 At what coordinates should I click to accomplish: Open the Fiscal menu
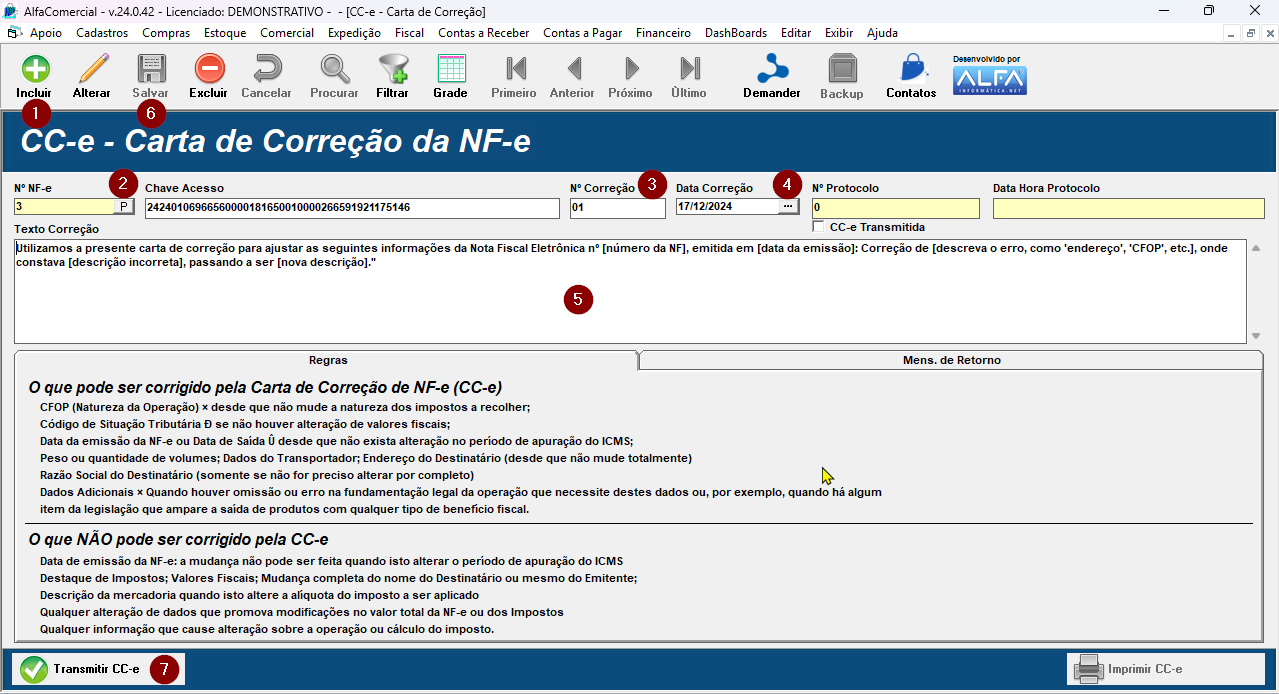[x=409, y=33]
